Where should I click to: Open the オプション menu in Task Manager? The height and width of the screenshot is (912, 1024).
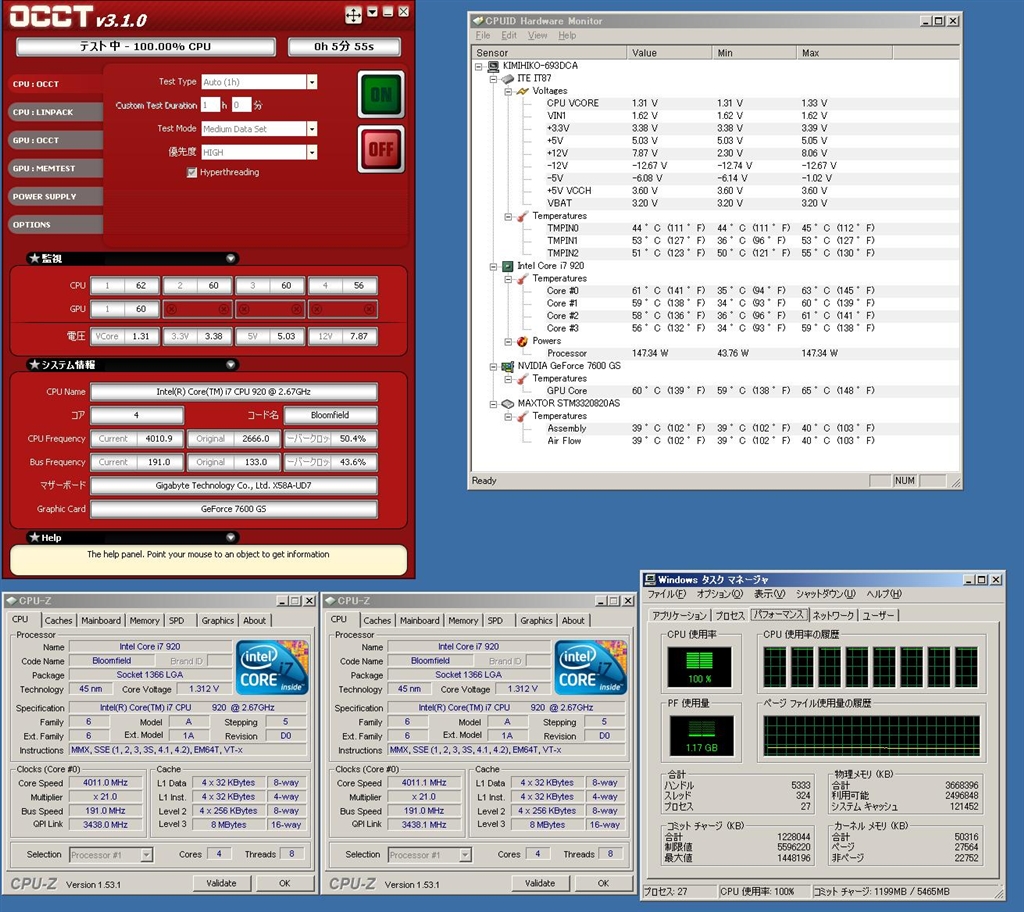click(719, 594)
